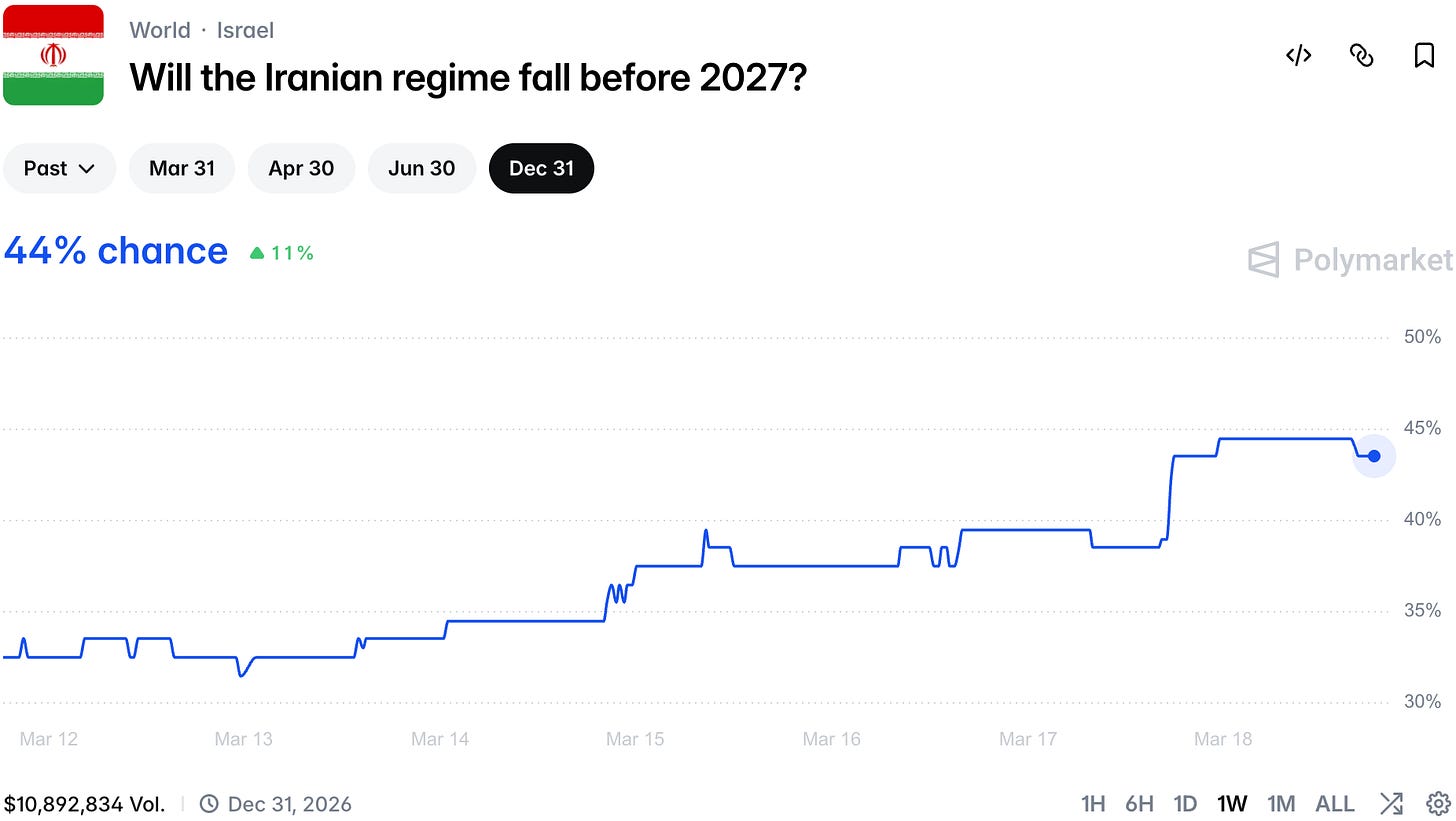Select the Dec 31 outcome pill
Image resolution: width=1456 pixels, height=821 pixels.
click(x=542, y=168)
